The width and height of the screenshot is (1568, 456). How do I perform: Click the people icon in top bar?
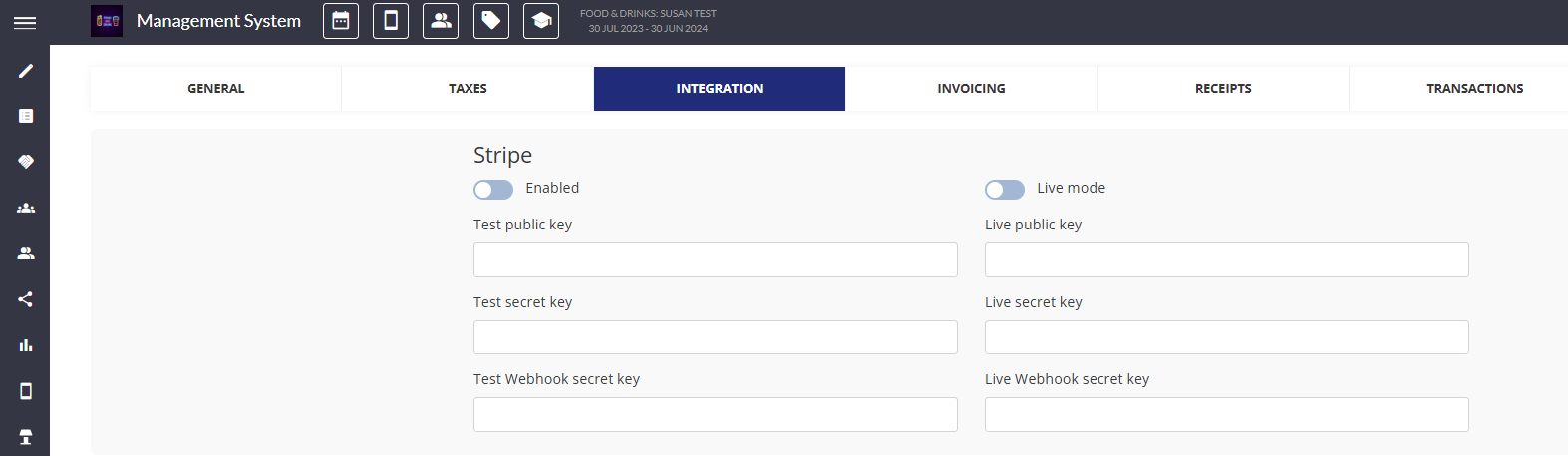pos(441,21)
